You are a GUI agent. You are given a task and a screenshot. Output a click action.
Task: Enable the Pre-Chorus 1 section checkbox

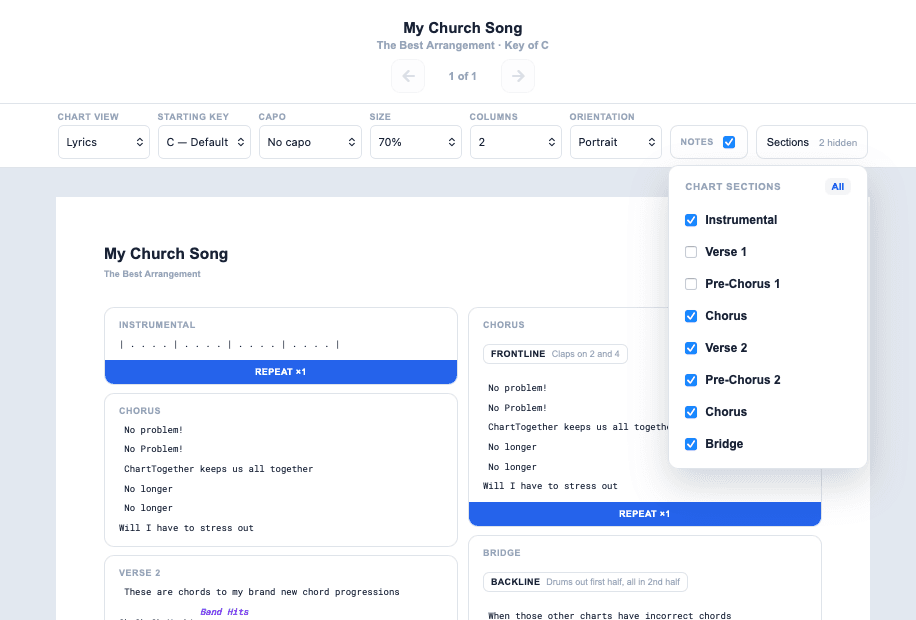(691, 284)
